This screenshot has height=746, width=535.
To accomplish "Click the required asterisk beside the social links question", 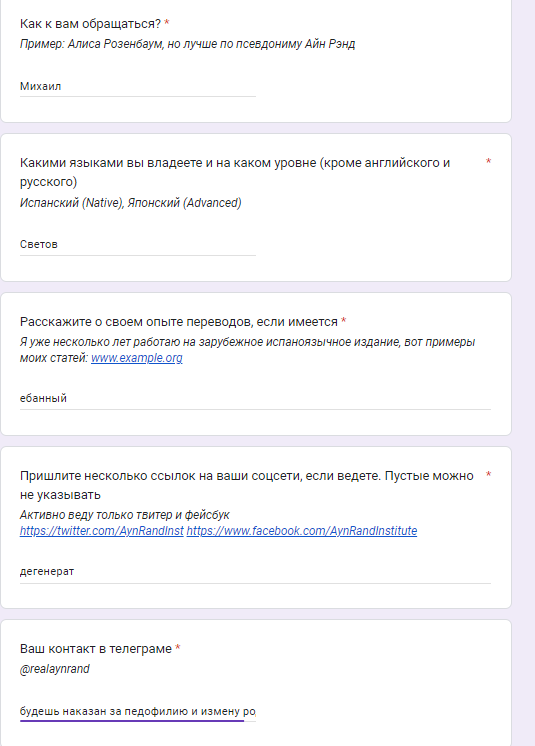I will [x=488, y=475].
